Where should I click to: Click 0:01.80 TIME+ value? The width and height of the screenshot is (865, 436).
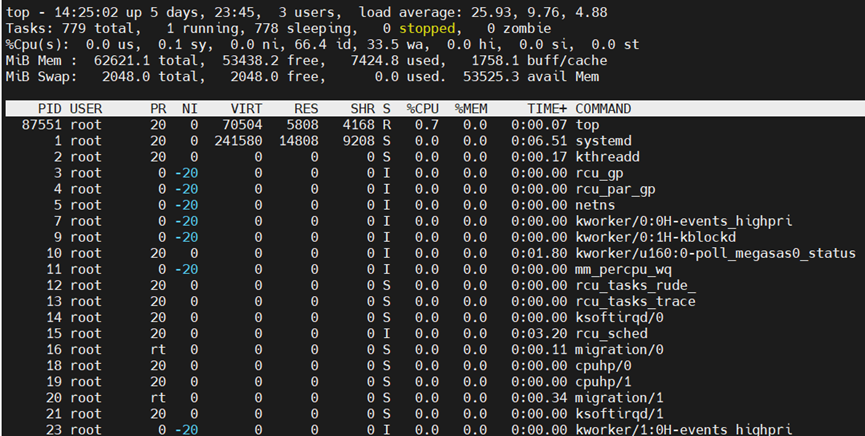pos(539,253)
